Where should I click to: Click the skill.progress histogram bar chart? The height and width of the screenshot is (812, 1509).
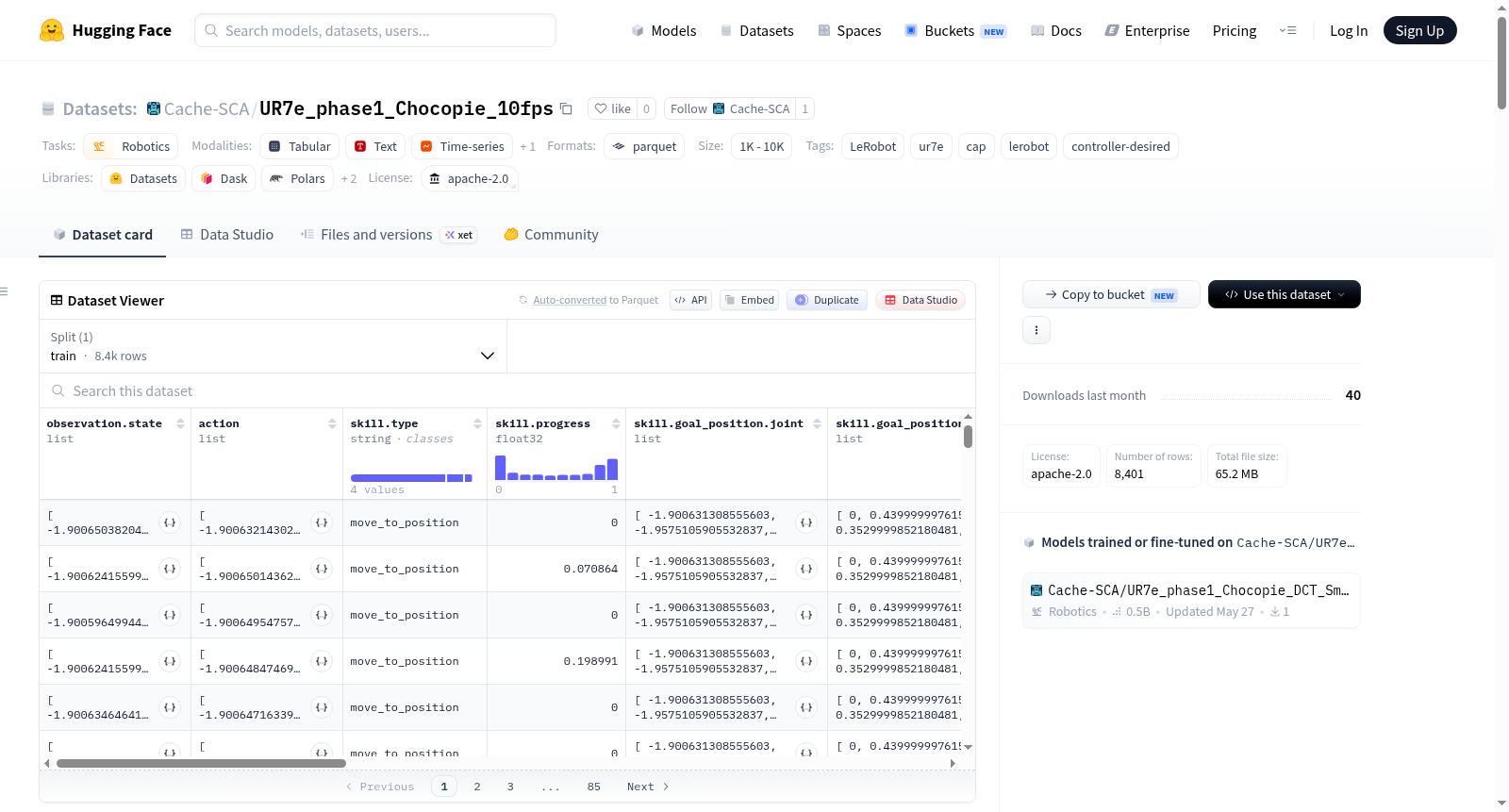556,468
